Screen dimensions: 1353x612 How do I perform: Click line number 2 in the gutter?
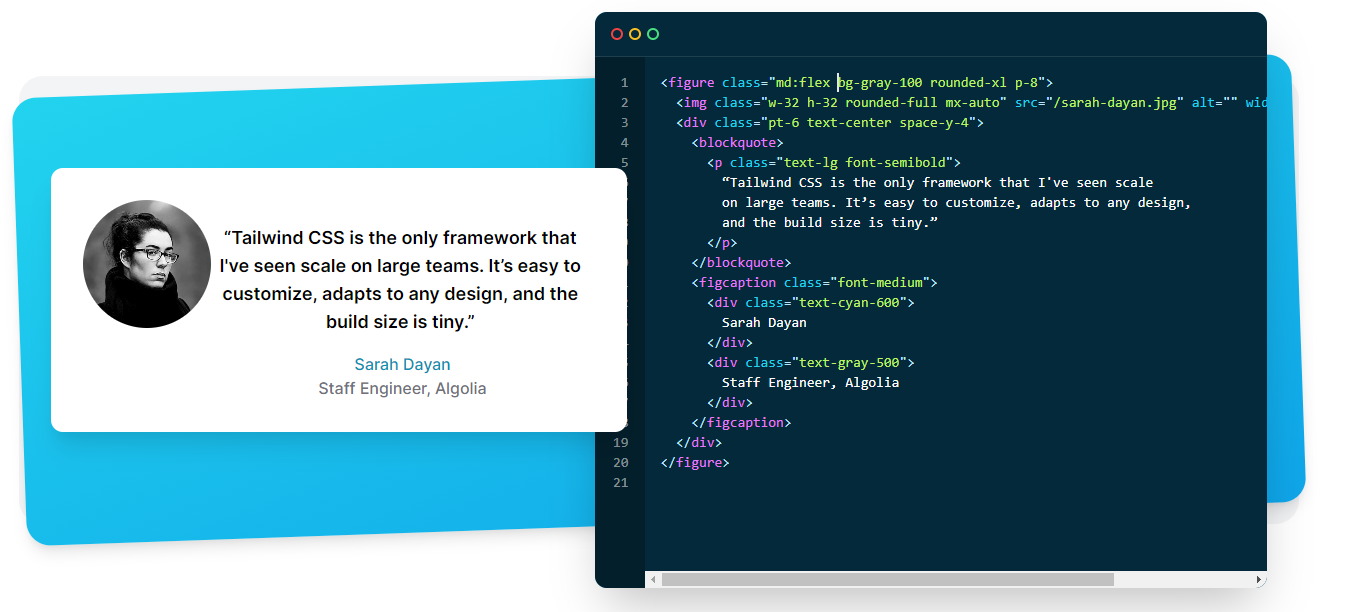tap(624, 103)
